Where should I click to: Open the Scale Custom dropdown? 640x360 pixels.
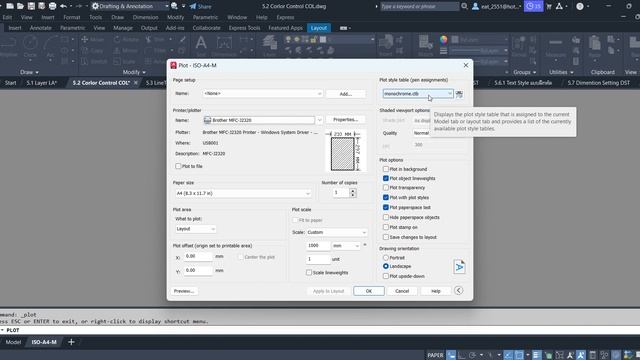point(336,232)
